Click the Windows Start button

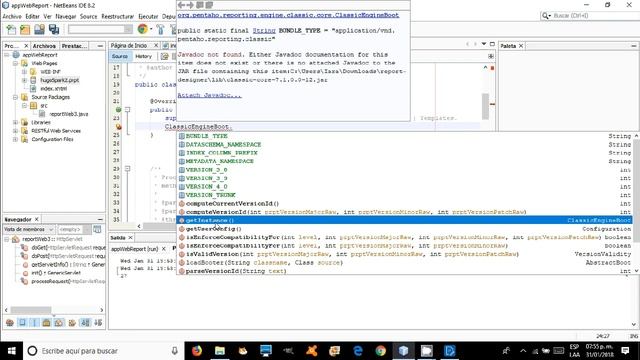click(x=11, y=351)
